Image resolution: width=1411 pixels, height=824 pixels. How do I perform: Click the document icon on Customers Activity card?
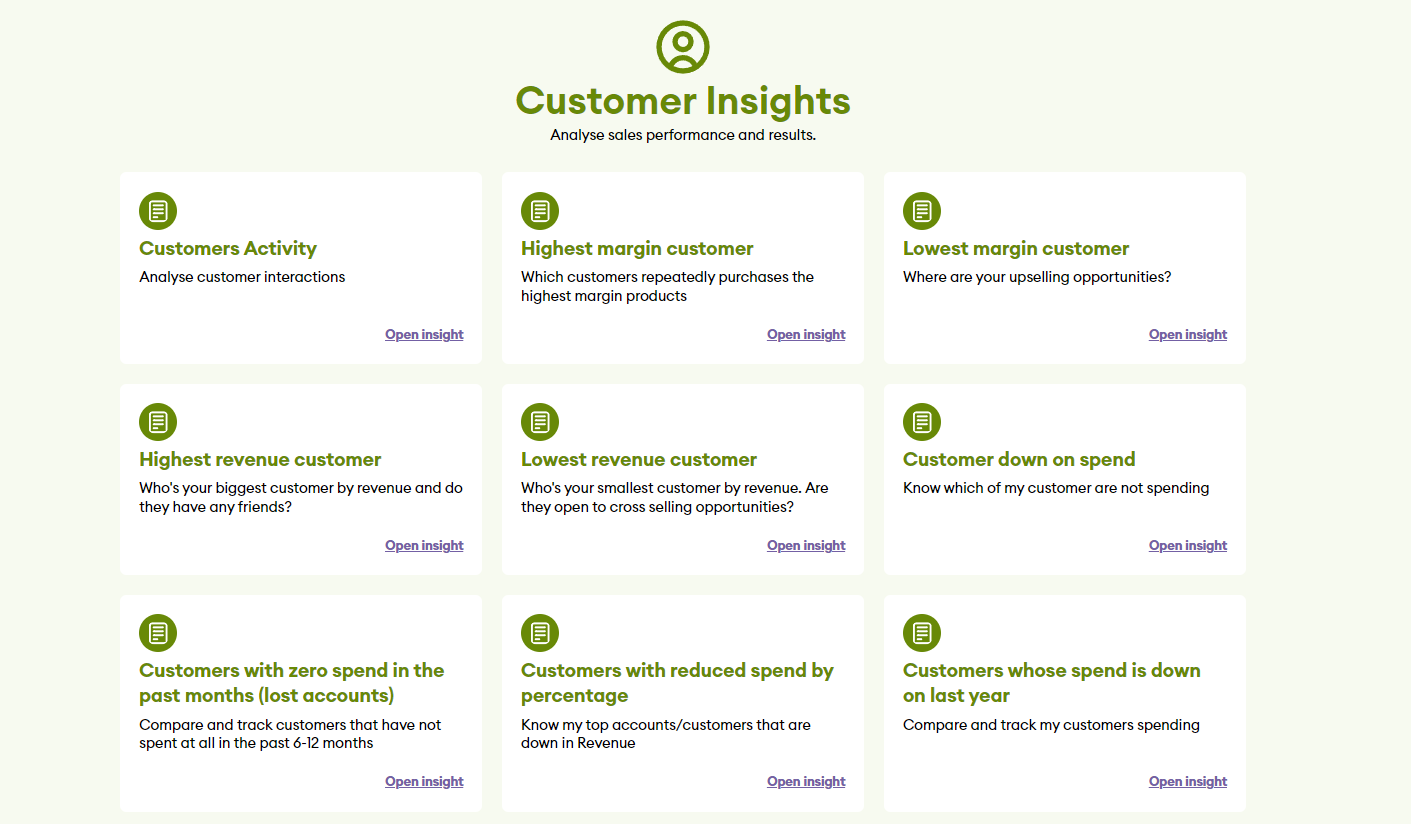coord(158,211)
